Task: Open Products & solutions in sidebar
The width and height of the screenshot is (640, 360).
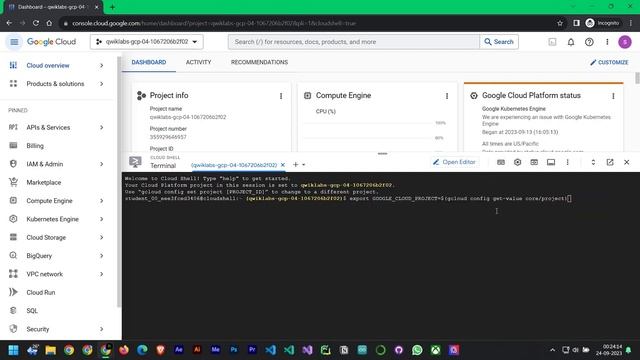Action: tap(56, 84)
